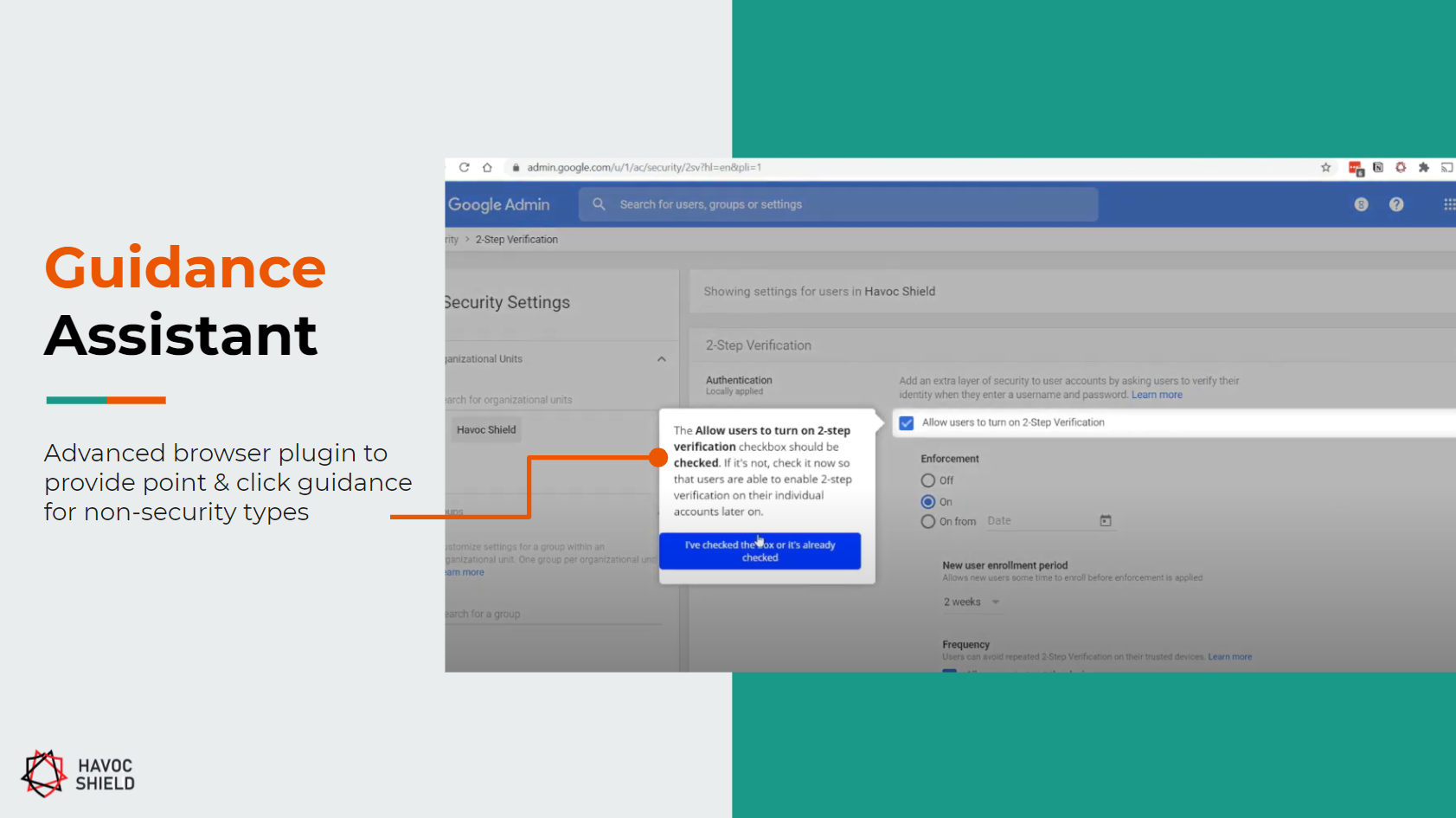Click the browser address bar URL
This screenshot has width=1456, height=818.
pos(644,168)
